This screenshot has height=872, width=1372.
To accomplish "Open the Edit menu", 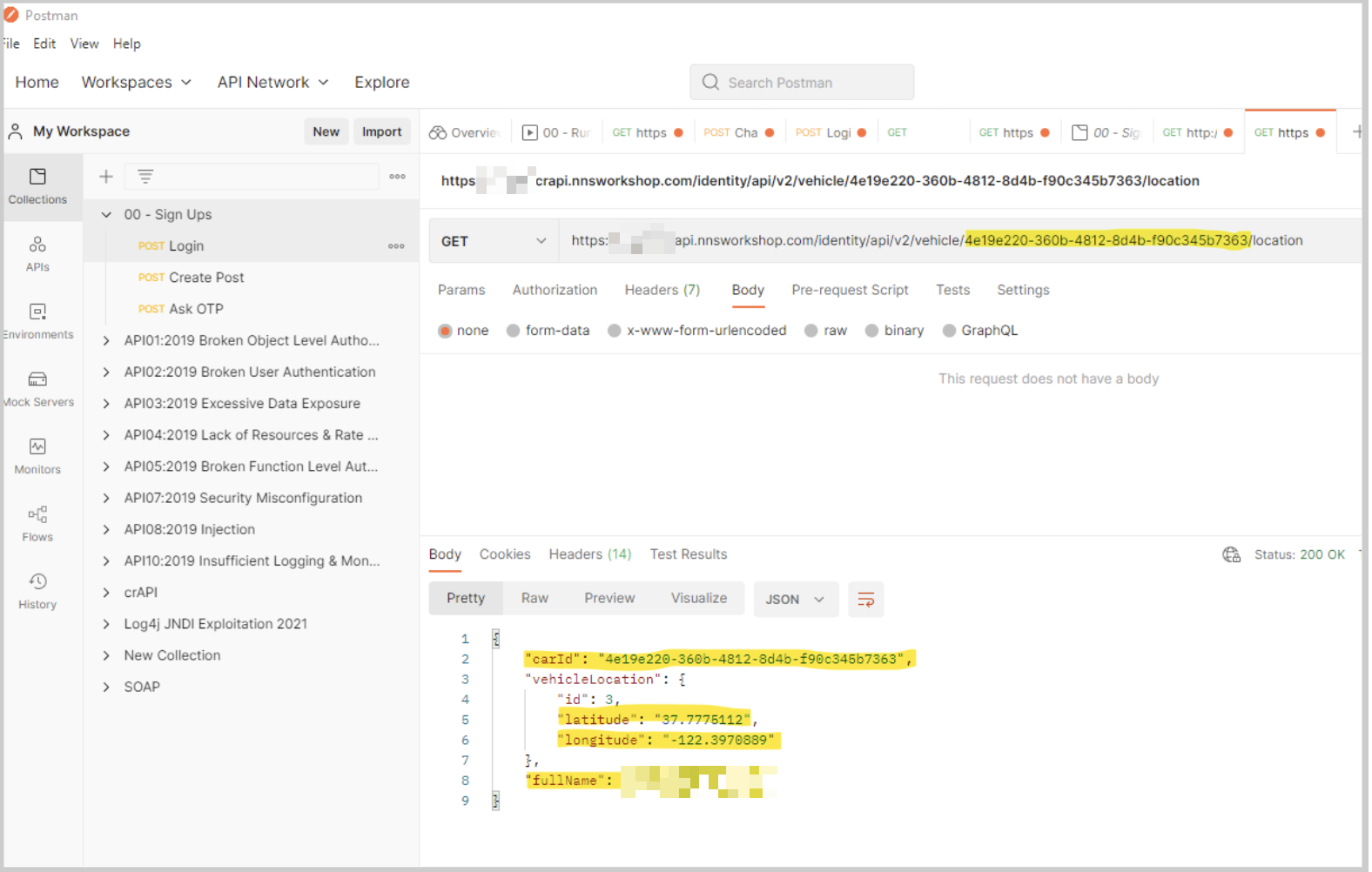I will [44, 44].
